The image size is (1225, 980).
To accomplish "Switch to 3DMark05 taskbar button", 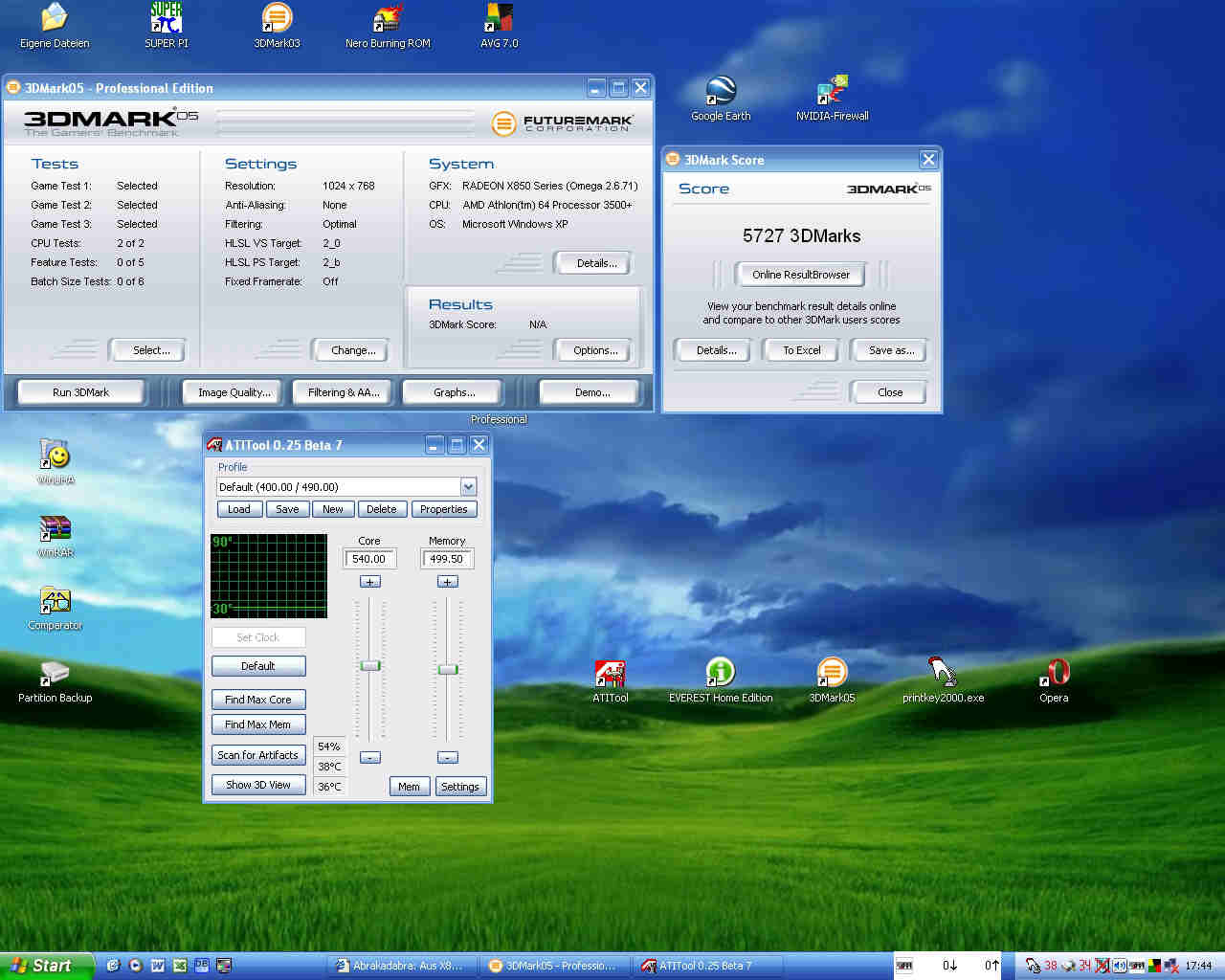I will point(555,966).
